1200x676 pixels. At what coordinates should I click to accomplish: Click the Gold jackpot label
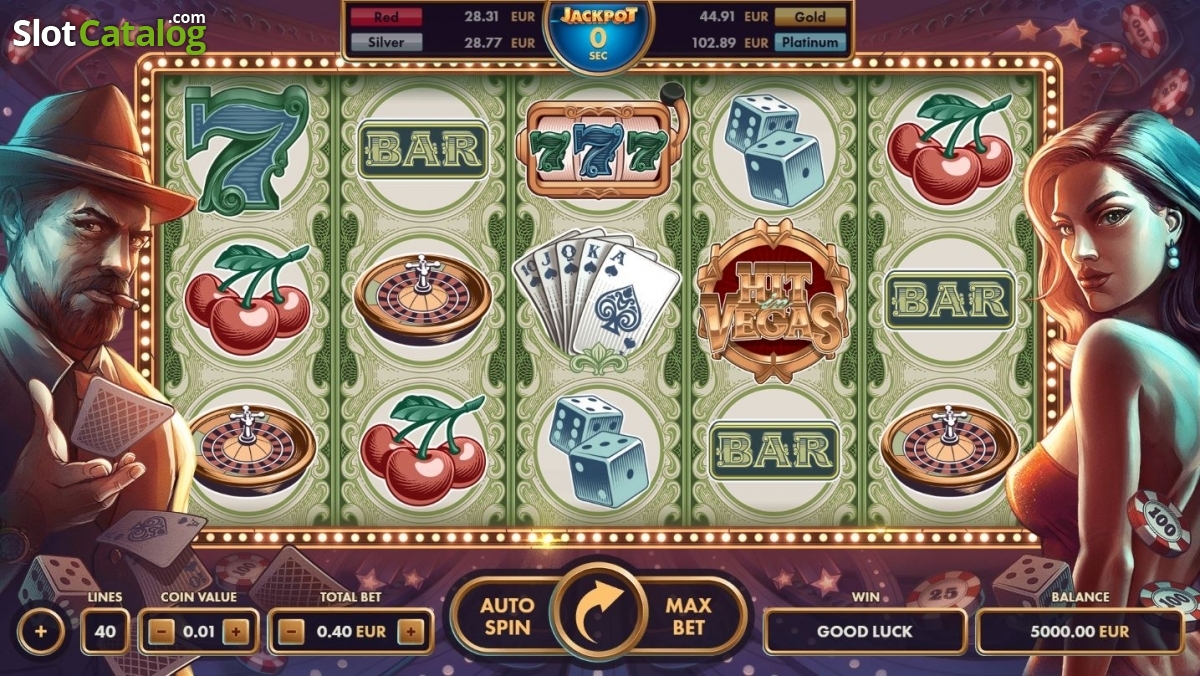pyautogui.click(x=810, y=17)
